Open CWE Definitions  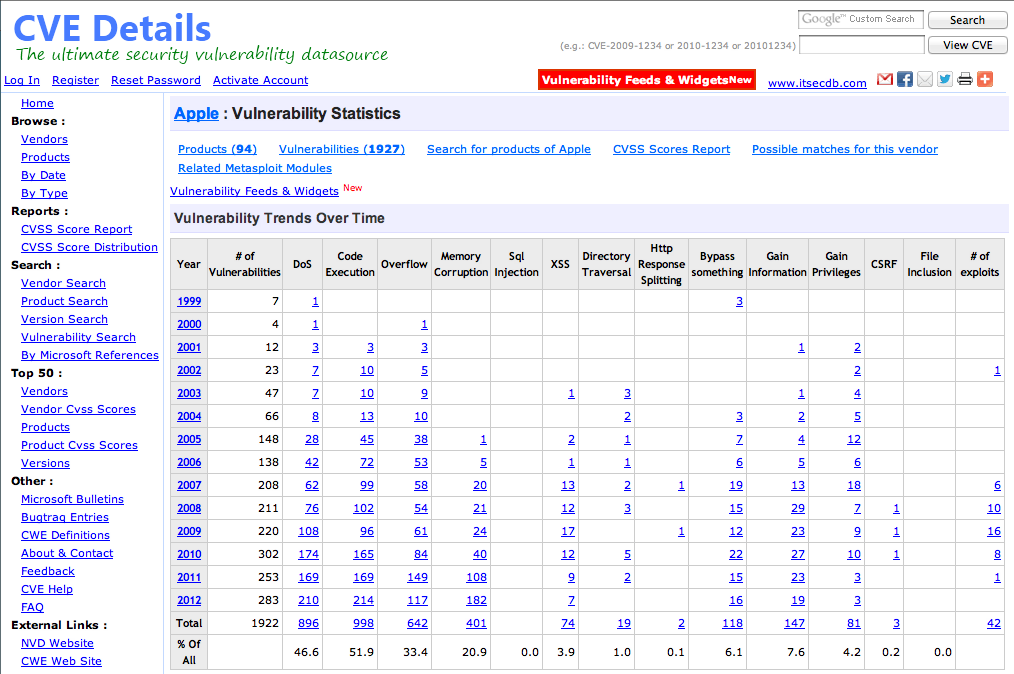[x=65, y=536]
